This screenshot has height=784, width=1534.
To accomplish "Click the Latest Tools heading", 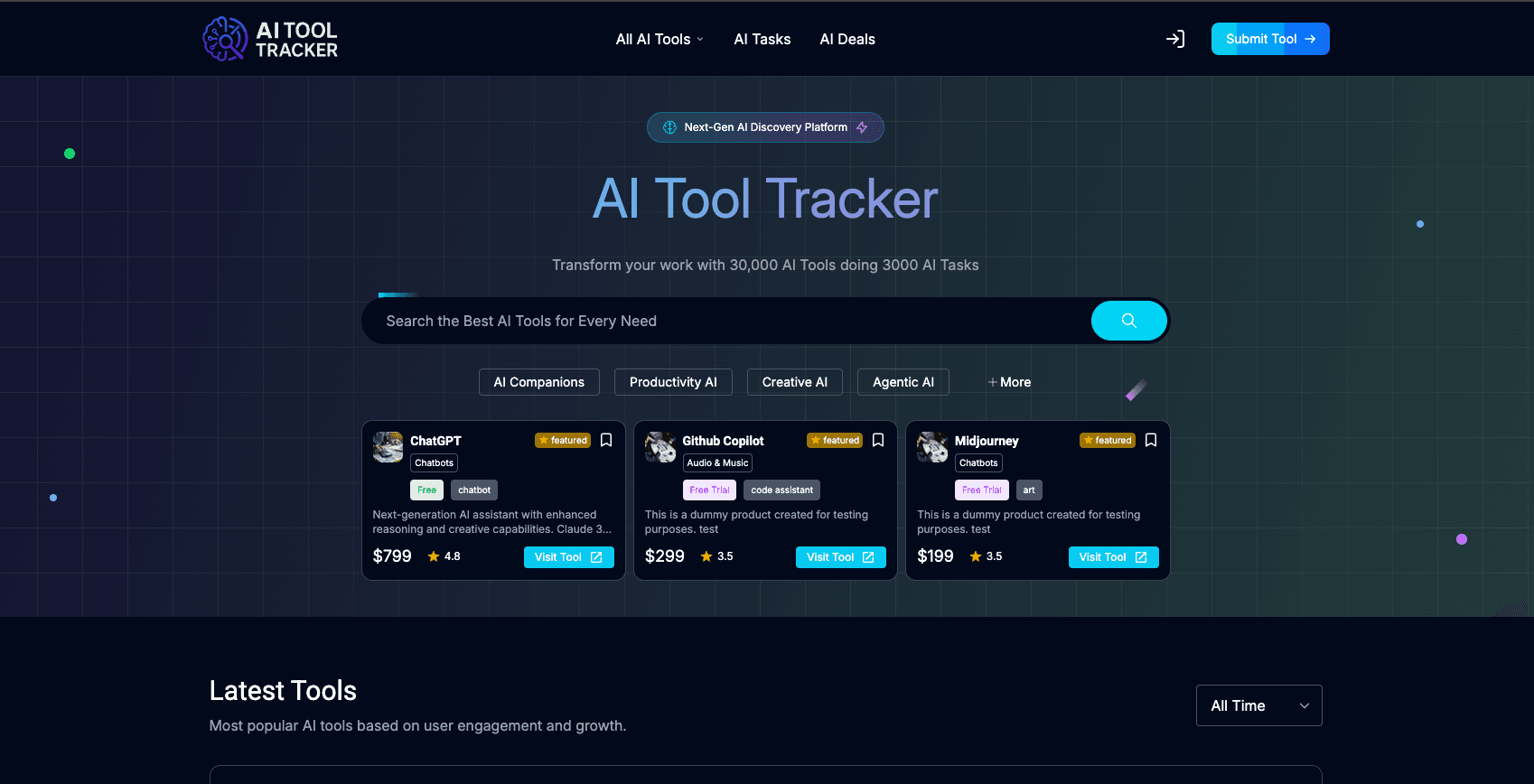I will (x=283, y=691).
